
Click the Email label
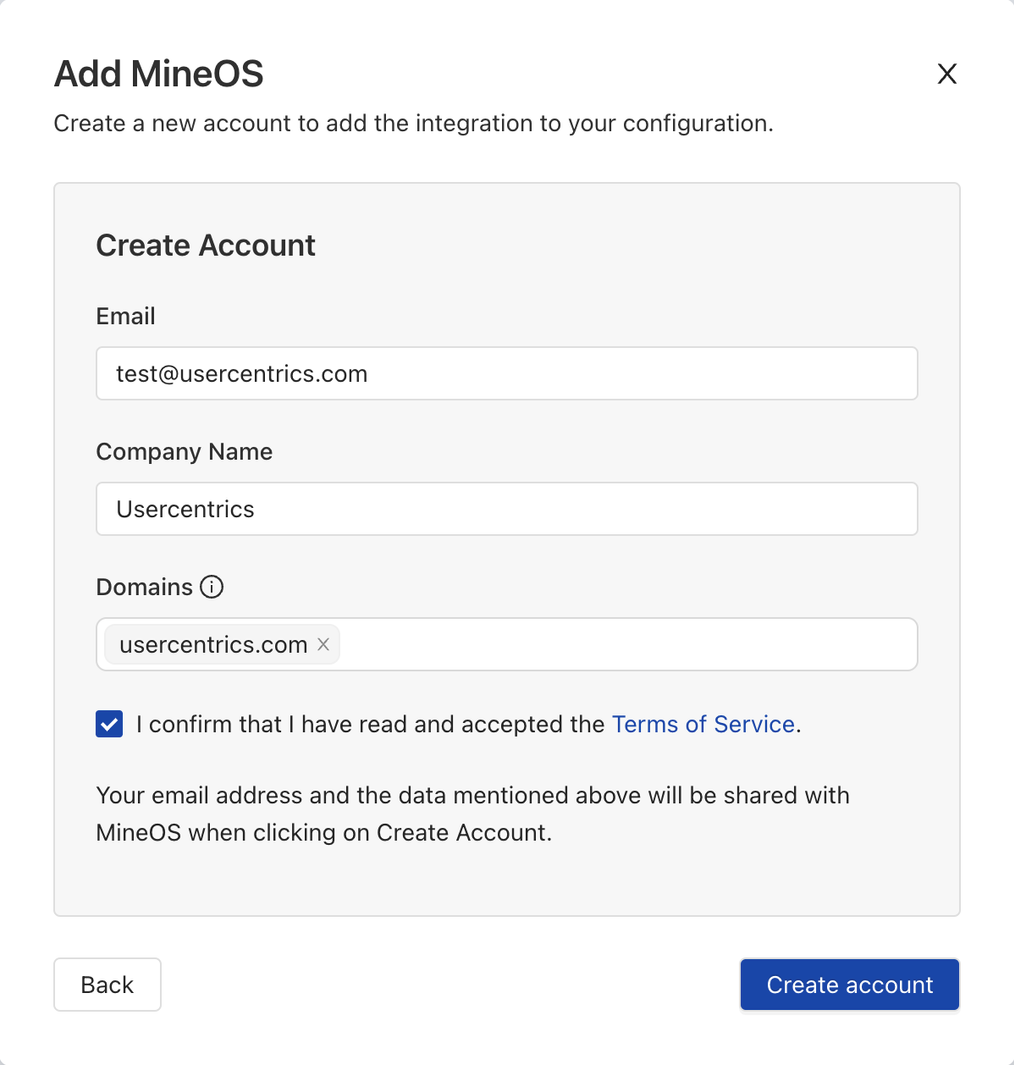tap(126, 316)
